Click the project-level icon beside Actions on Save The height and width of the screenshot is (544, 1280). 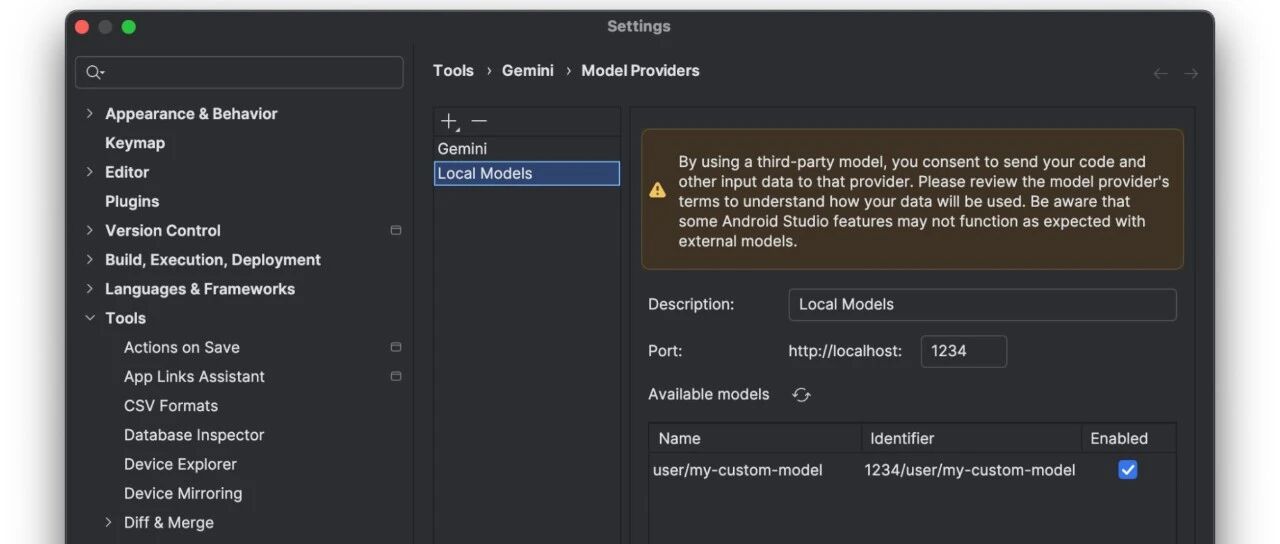coord(396,347)
